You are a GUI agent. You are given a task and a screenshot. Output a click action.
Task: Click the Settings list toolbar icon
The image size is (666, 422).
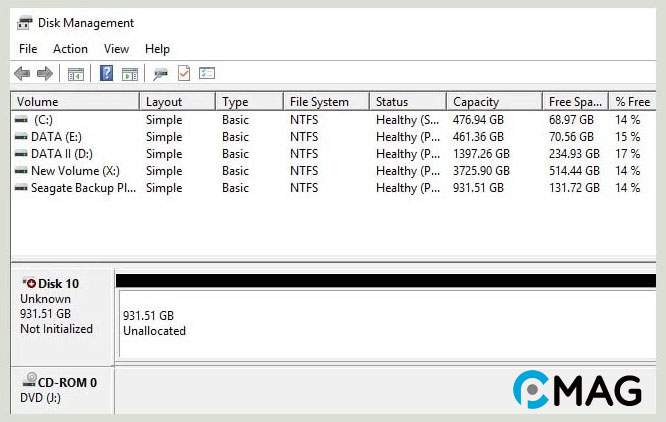click(x=207, y=73)
